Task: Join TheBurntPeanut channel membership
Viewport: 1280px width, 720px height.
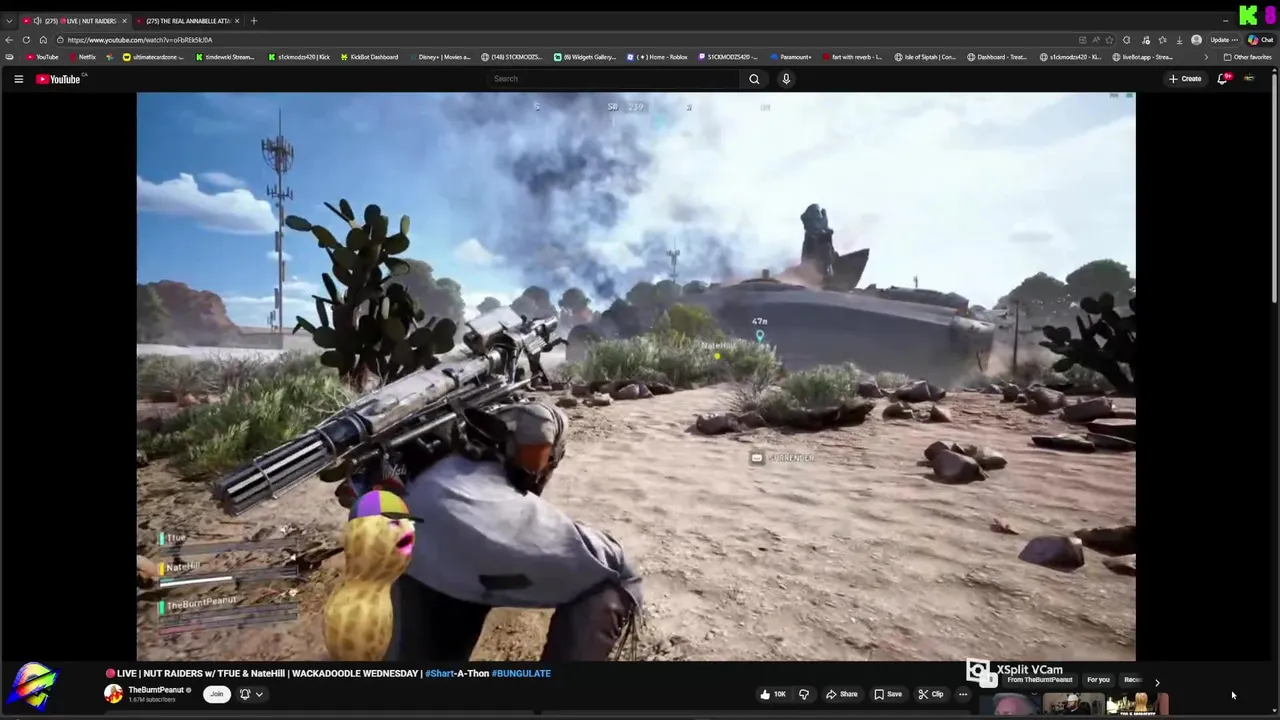Action: [x=216, y=694]
